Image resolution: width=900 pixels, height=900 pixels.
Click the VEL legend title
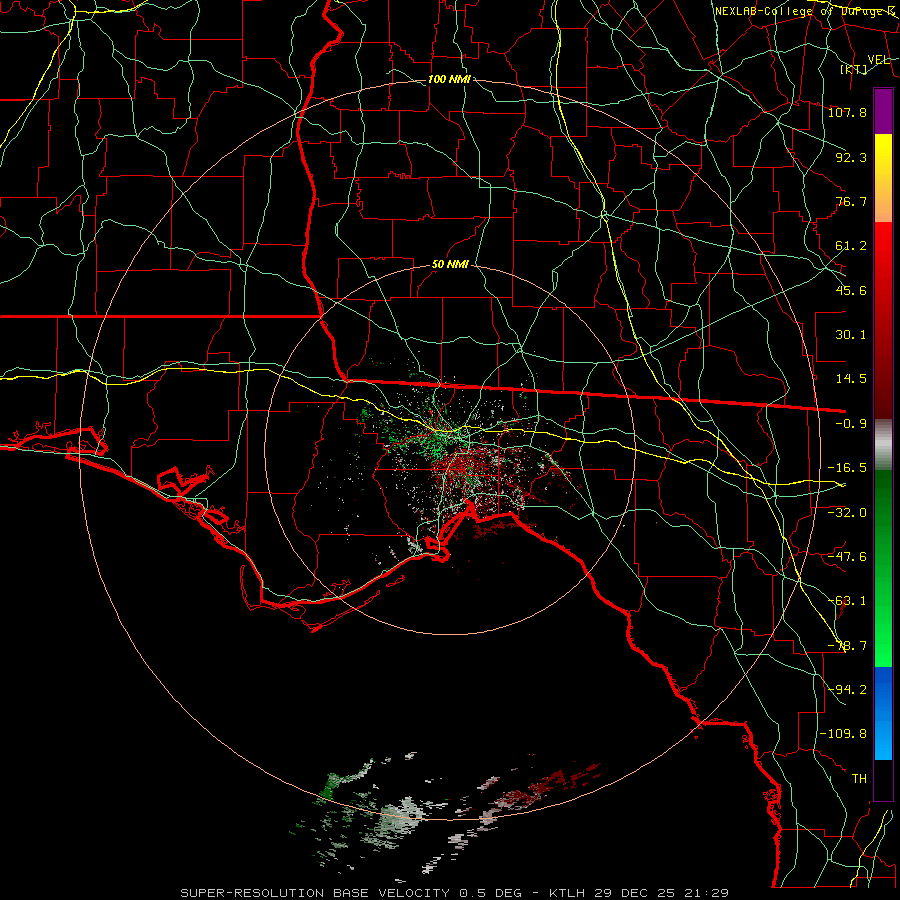[879, 60]
